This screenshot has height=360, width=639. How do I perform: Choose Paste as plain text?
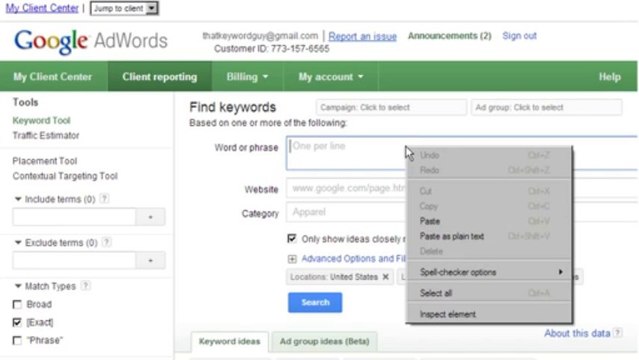(490, 236)
